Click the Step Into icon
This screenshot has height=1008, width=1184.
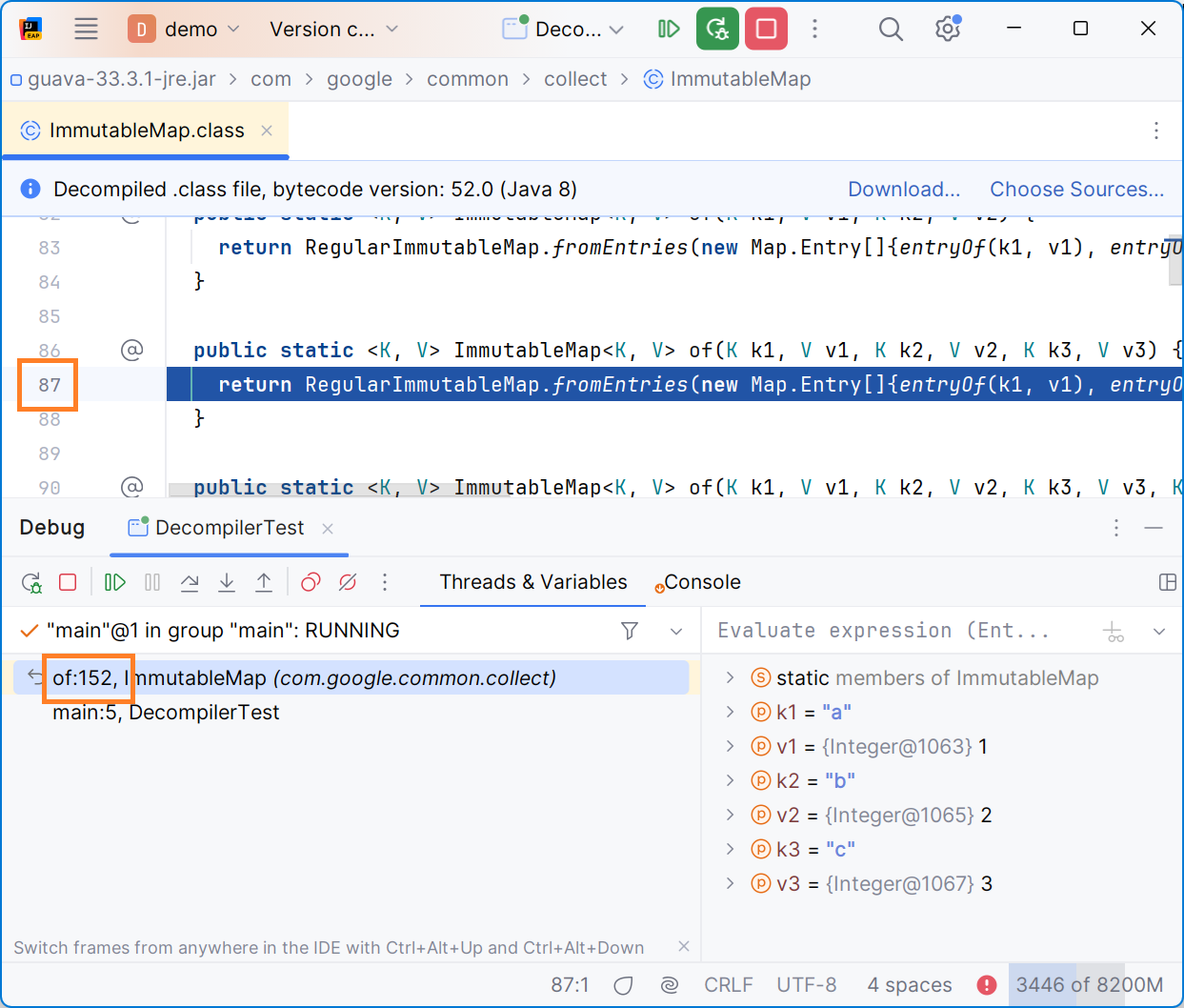227,582
